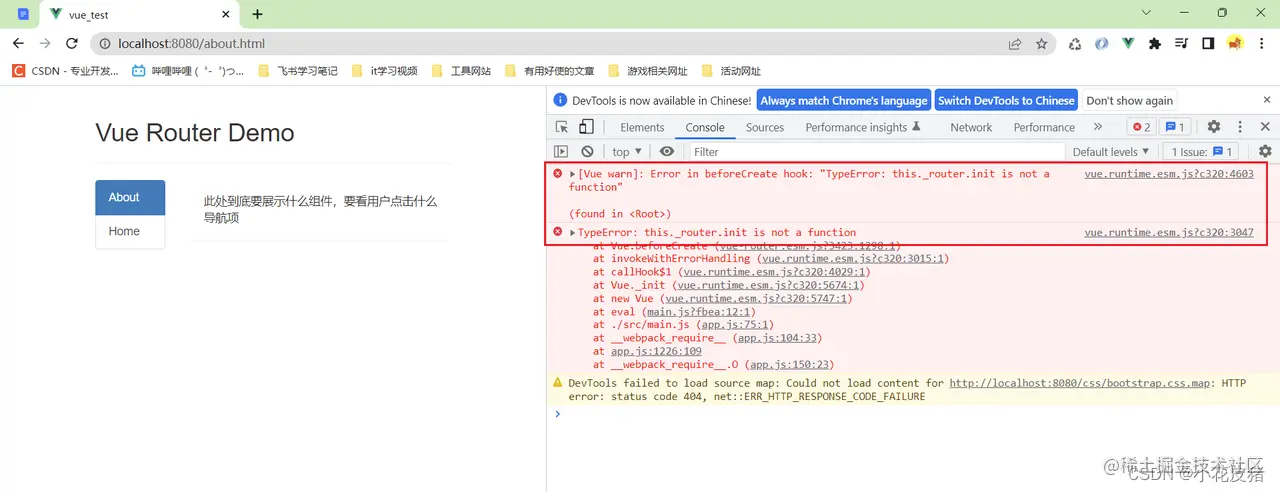Open the 哔哩哔哩 bookmark
The image size is (1280, 492).
(188, 71)
